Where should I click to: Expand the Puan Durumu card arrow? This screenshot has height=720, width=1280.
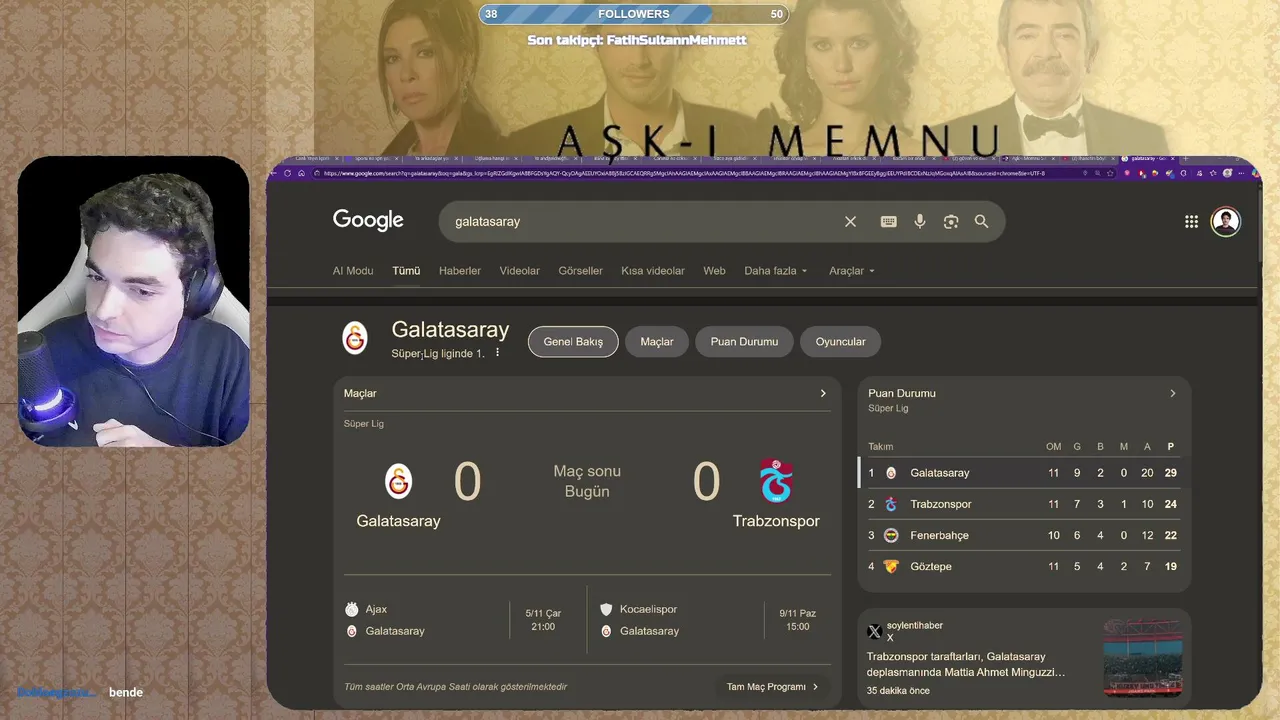[x=1173, y=393]
